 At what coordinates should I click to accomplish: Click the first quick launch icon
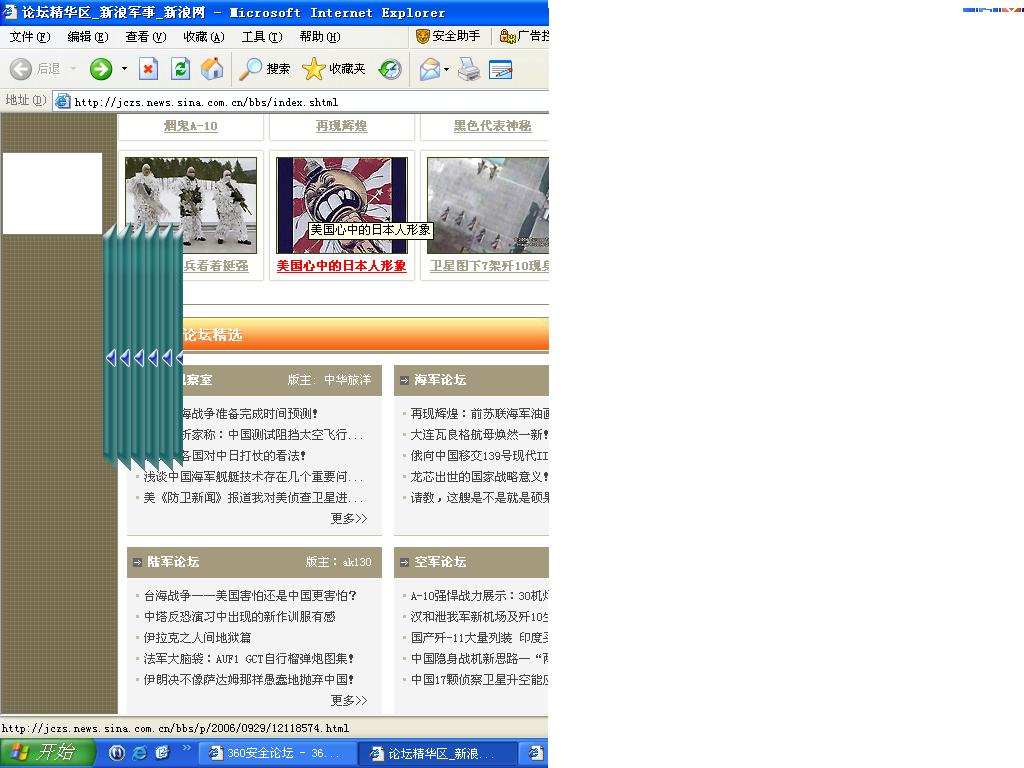(x=117, y=752)
